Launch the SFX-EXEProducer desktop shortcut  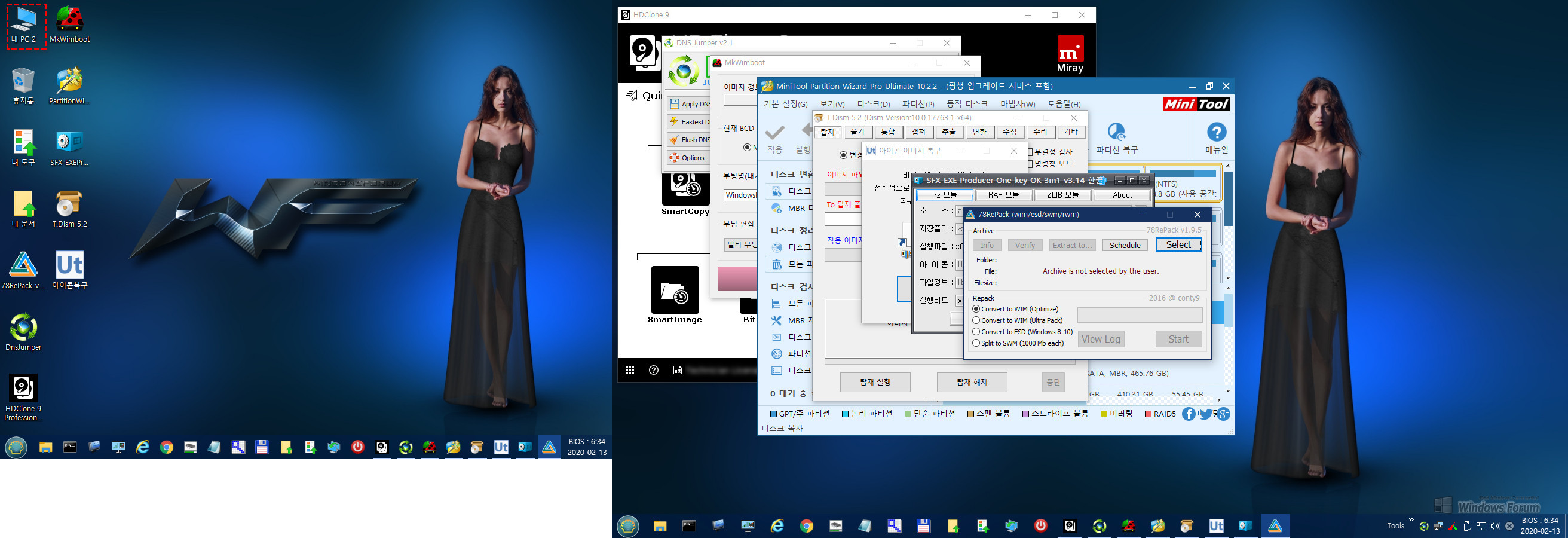tap(69, 148)
